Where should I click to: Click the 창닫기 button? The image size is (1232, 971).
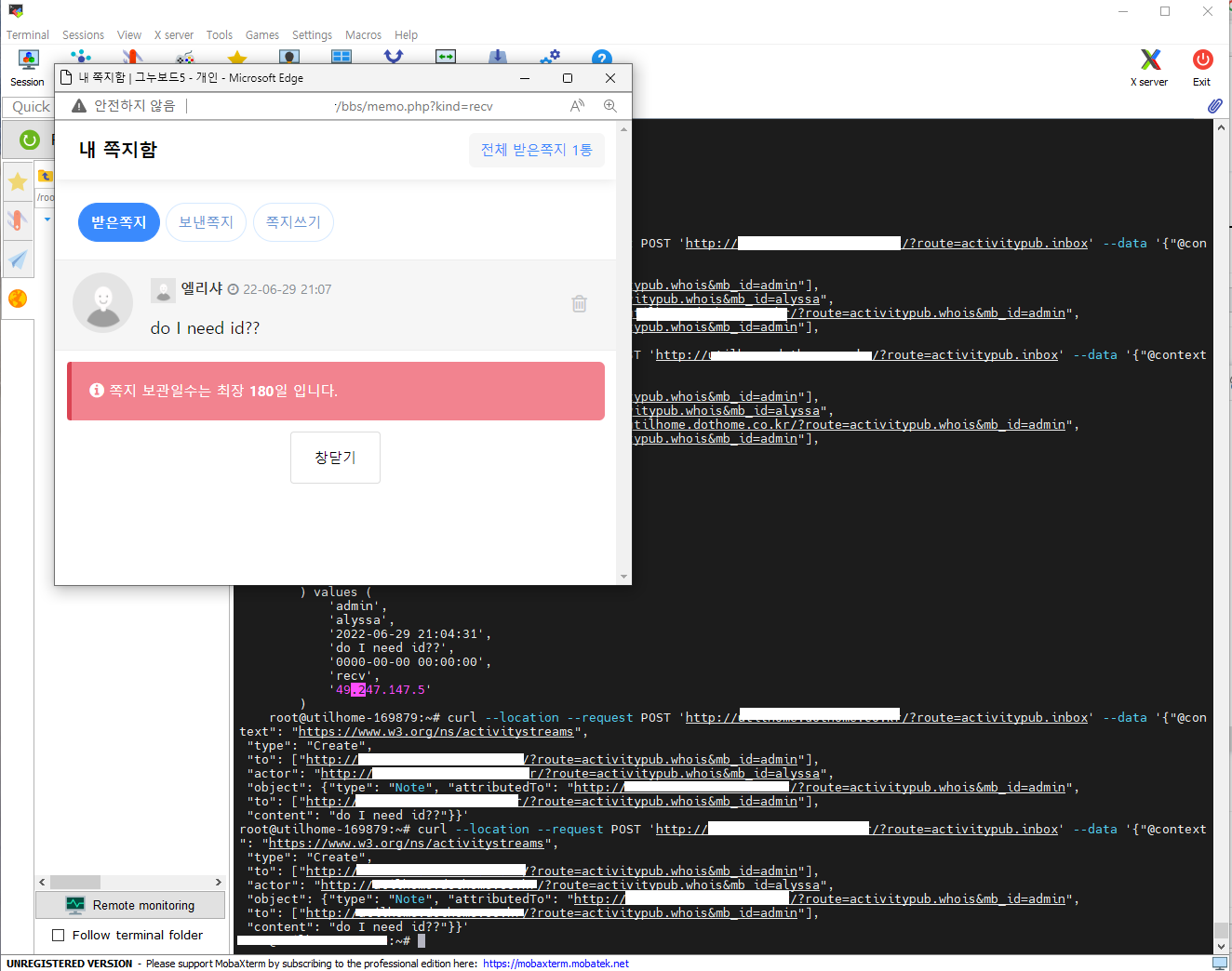pos(335,458)
